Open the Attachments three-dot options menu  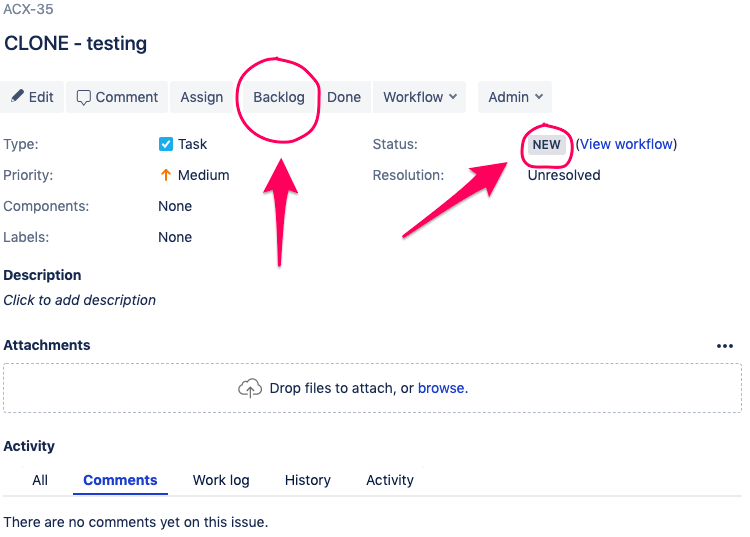[x=725, y=346]
